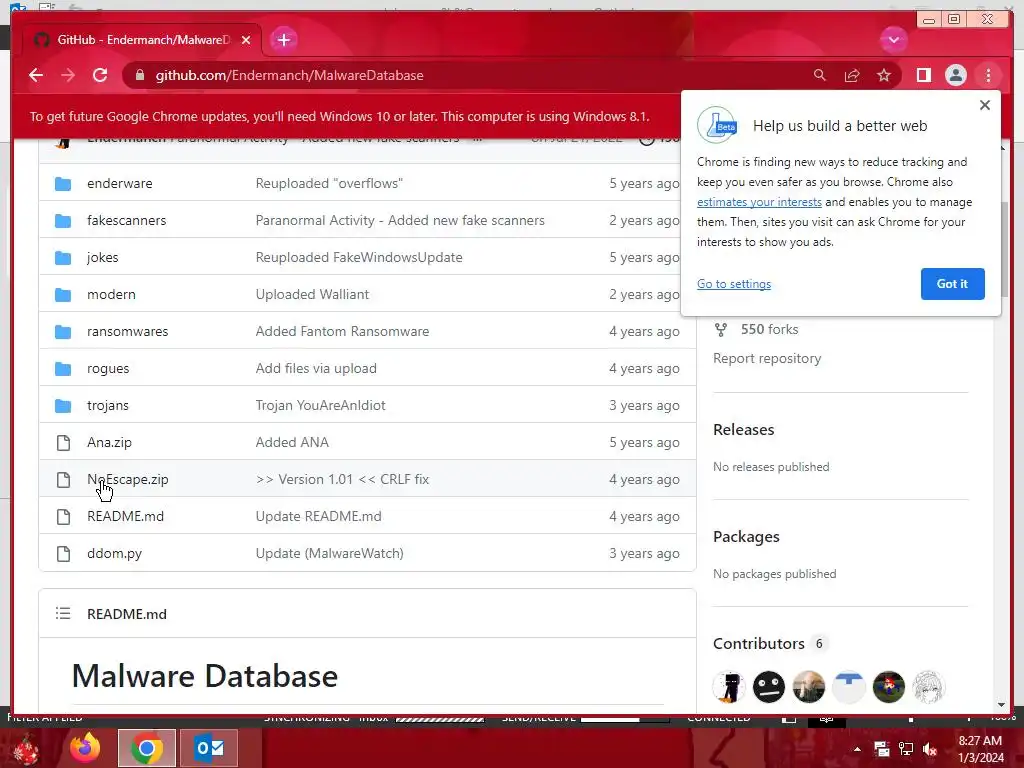Reload the GitHub page
Viewport: 1024px width, 768px height.
pyautogui.click(x=100, y=75)
